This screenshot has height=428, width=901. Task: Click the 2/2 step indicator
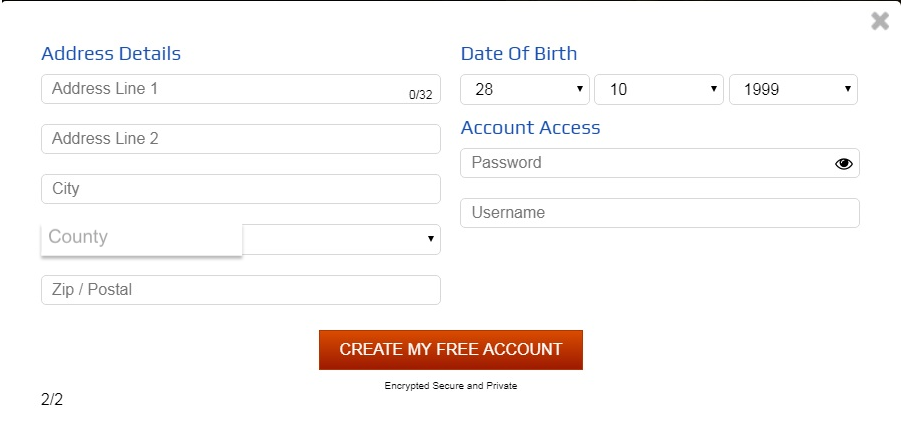[x=52, y=400]
